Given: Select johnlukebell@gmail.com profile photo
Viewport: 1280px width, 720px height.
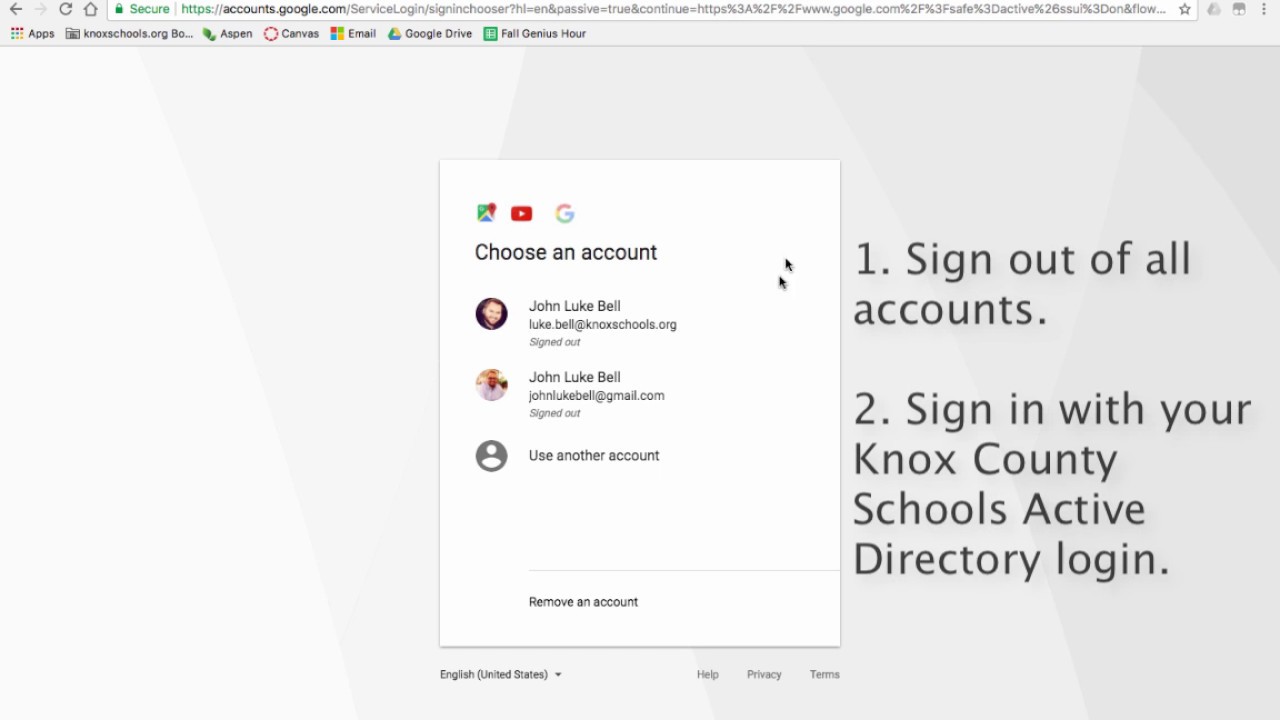Looking at the screenshot, I should click(x=491, y=385).
